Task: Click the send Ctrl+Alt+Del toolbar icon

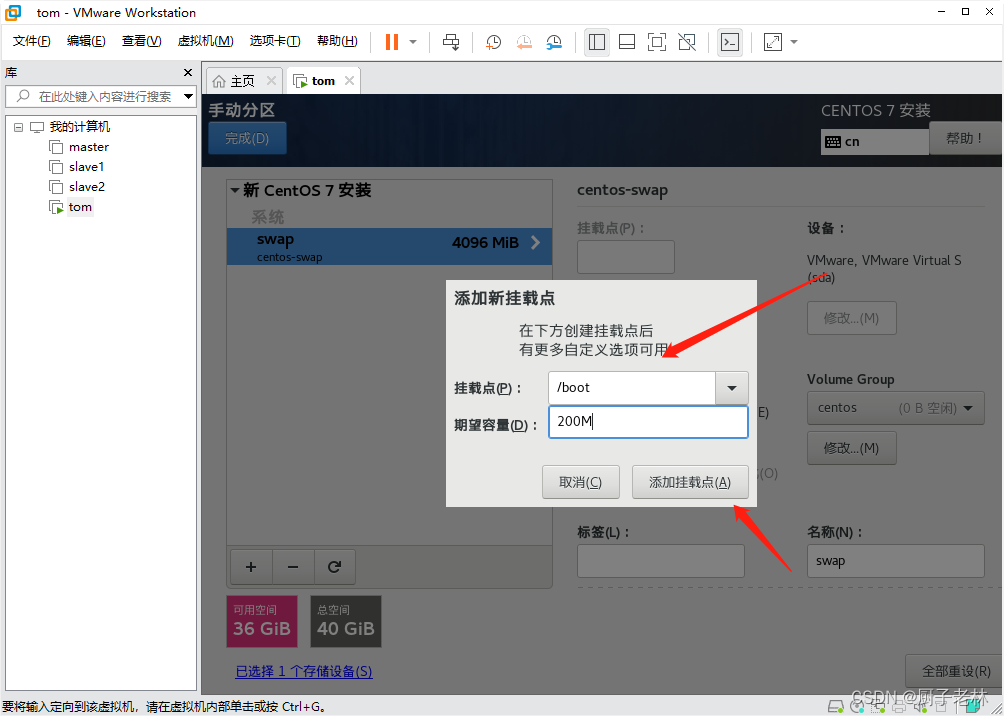Action: coord(451,42)
